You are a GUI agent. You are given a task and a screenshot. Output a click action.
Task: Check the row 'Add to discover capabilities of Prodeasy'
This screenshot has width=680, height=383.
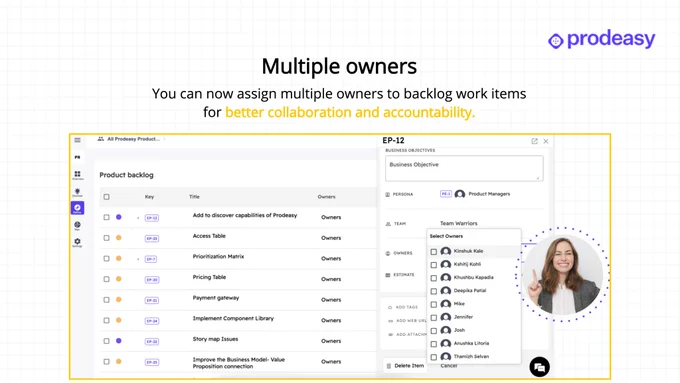tap(106, 217)
